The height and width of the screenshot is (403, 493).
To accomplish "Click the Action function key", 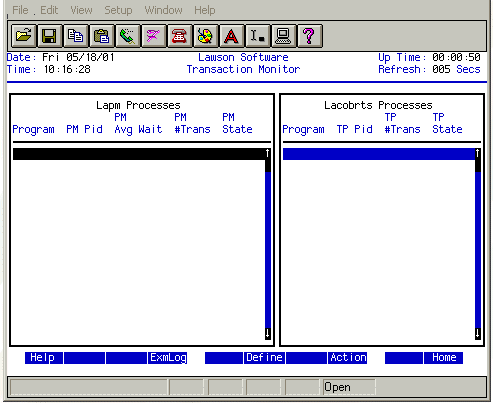I will 348,358.
